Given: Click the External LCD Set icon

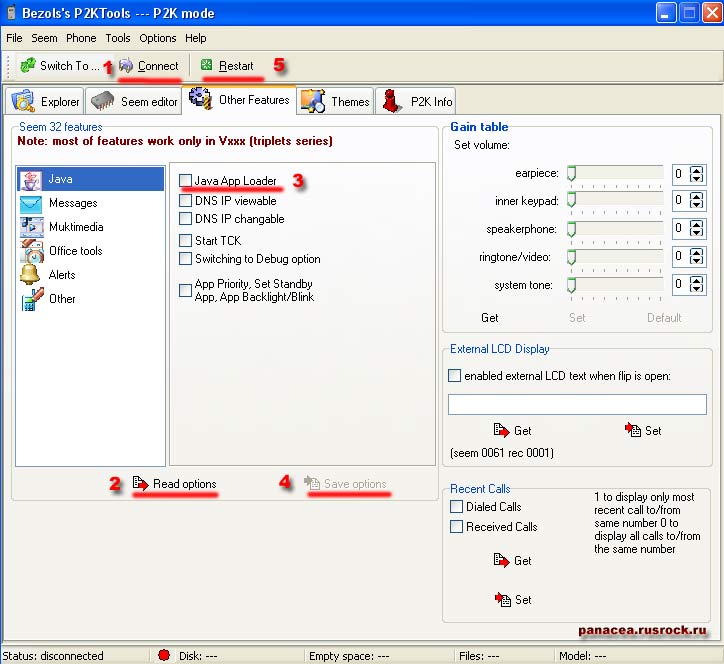Looking at the screenshot, I should 633,430.
